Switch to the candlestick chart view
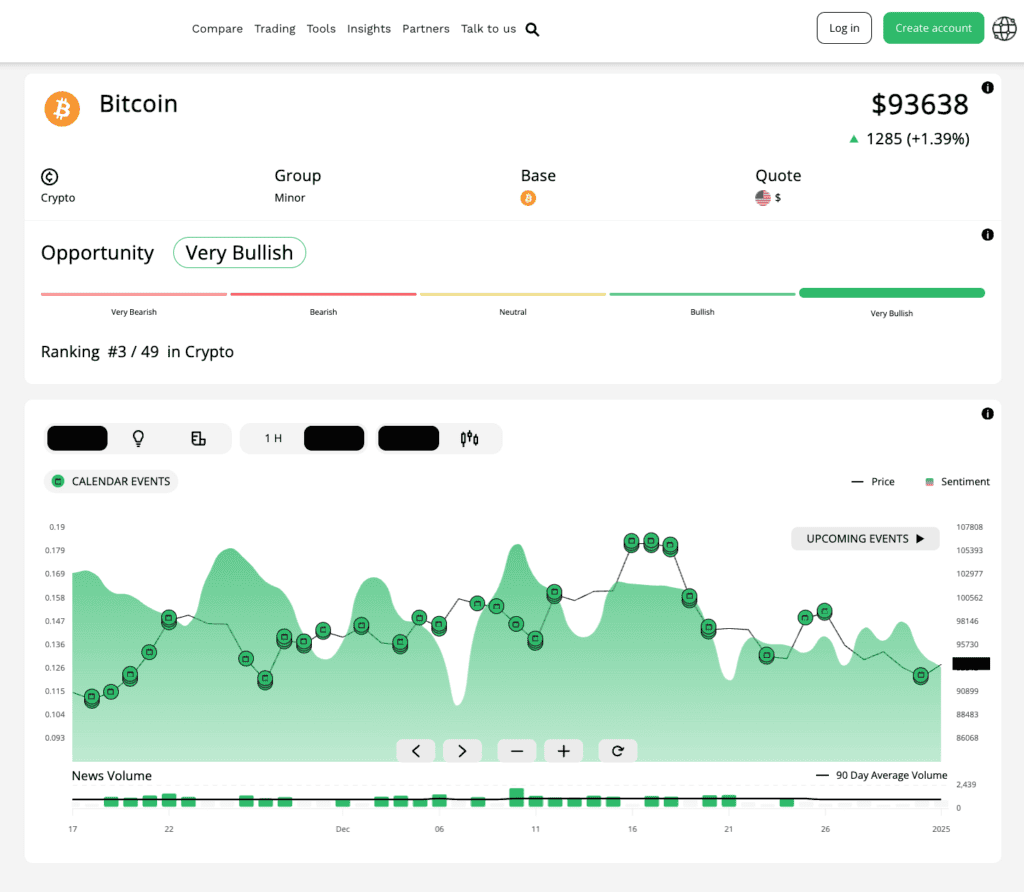The image size is (1024, 892). tap(470, 438)
